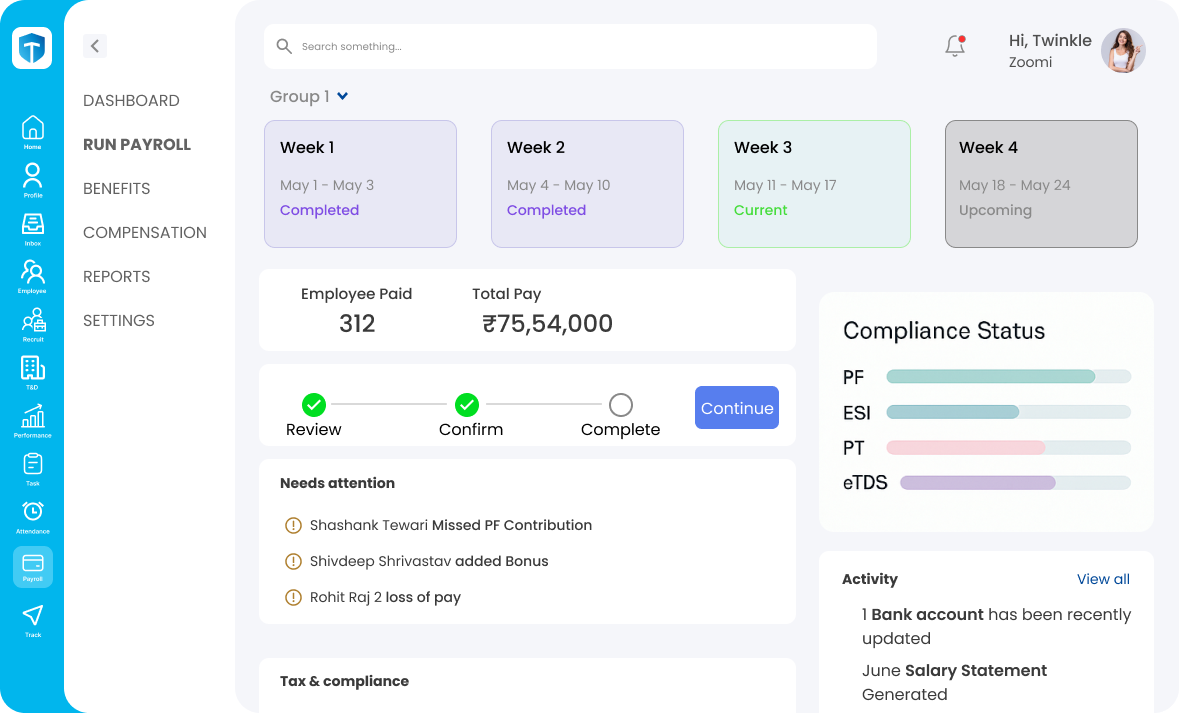Open SETTINGS menu item
This screenshot has width=1179, height=713.
(x=119, y=320)
